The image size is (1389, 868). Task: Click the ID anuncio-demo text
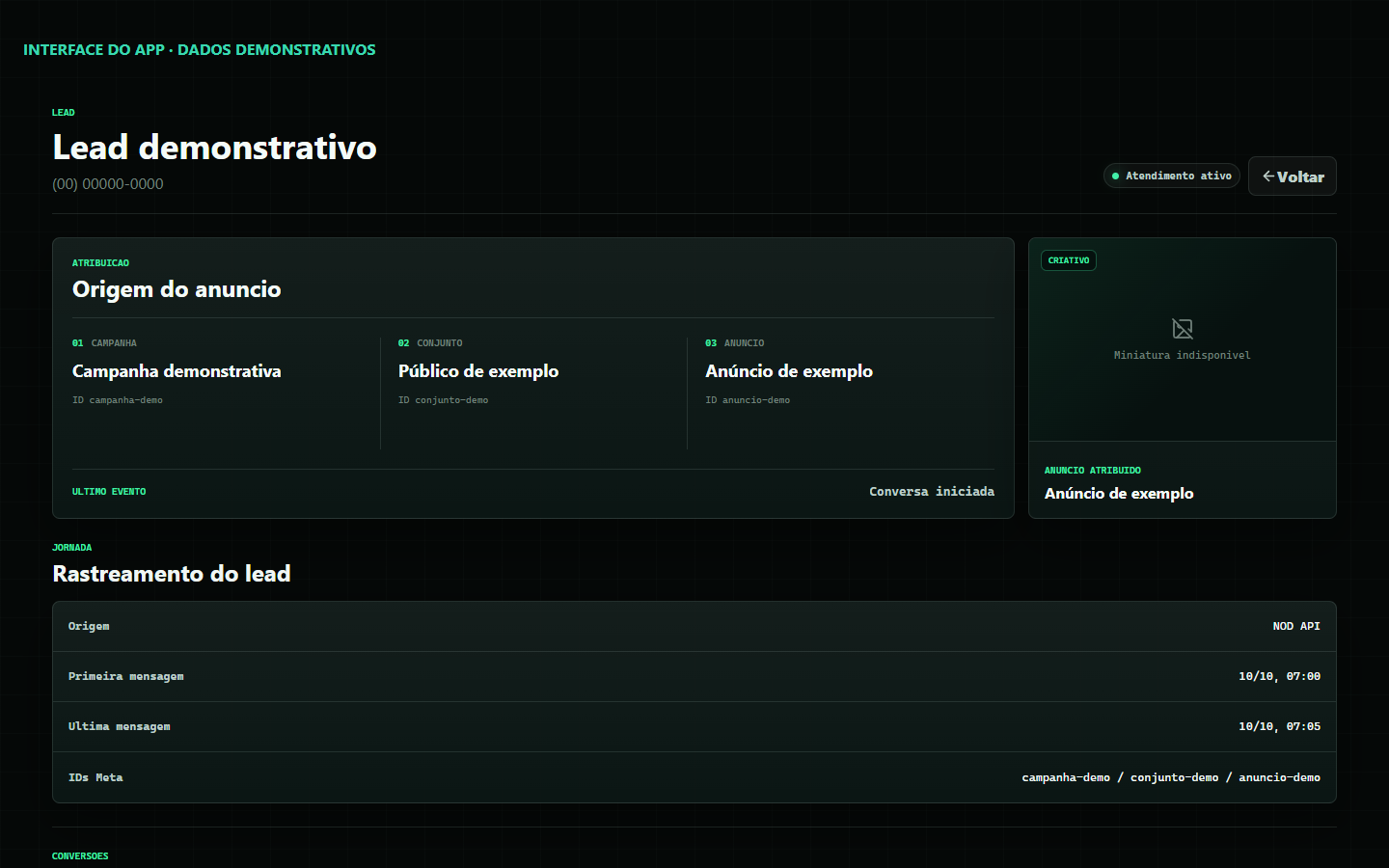pyautogui.click(x=748, y=400)
